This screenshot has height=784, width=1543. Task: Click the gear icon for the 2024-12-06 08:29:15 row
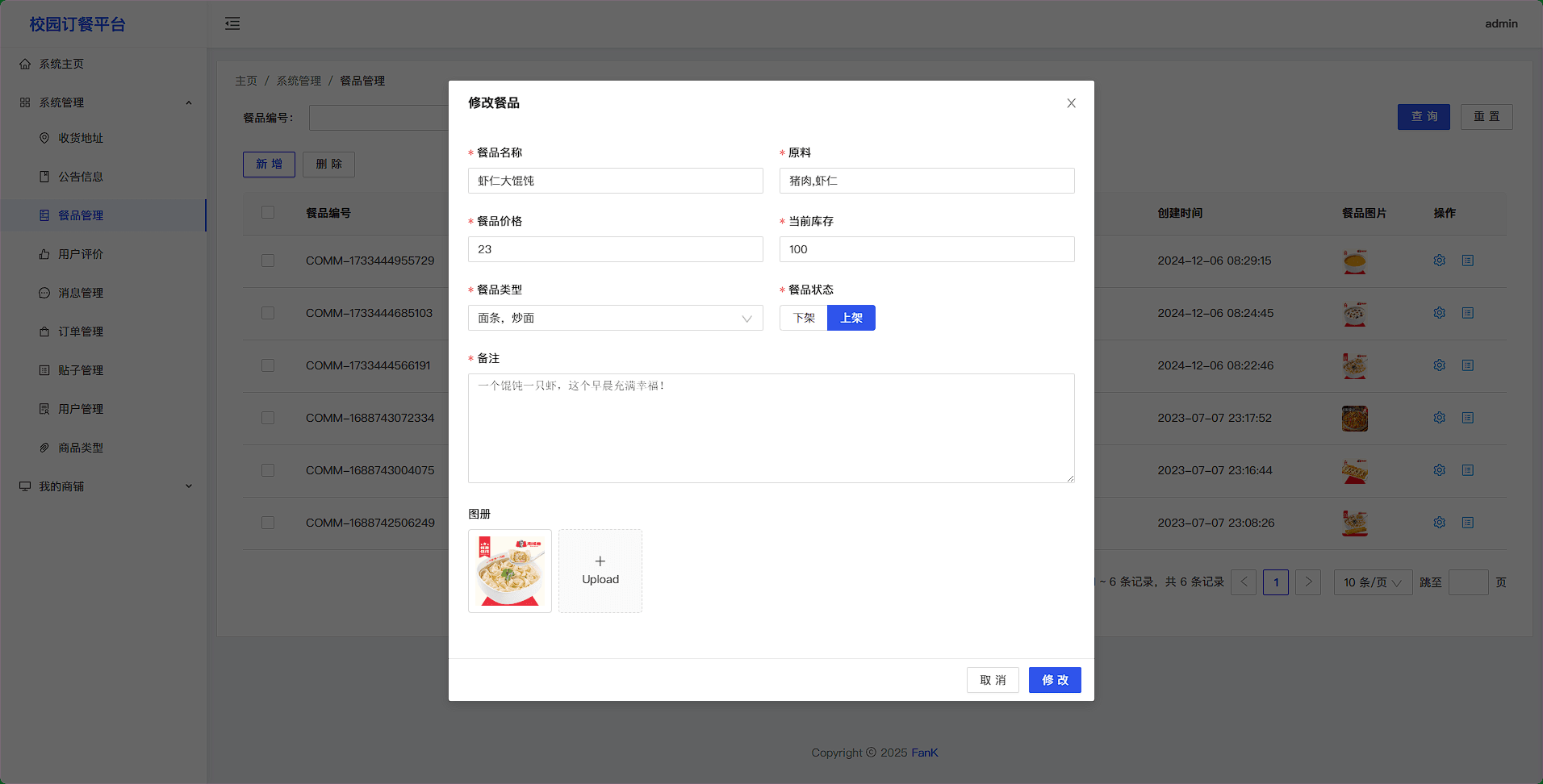(1439, 261)
